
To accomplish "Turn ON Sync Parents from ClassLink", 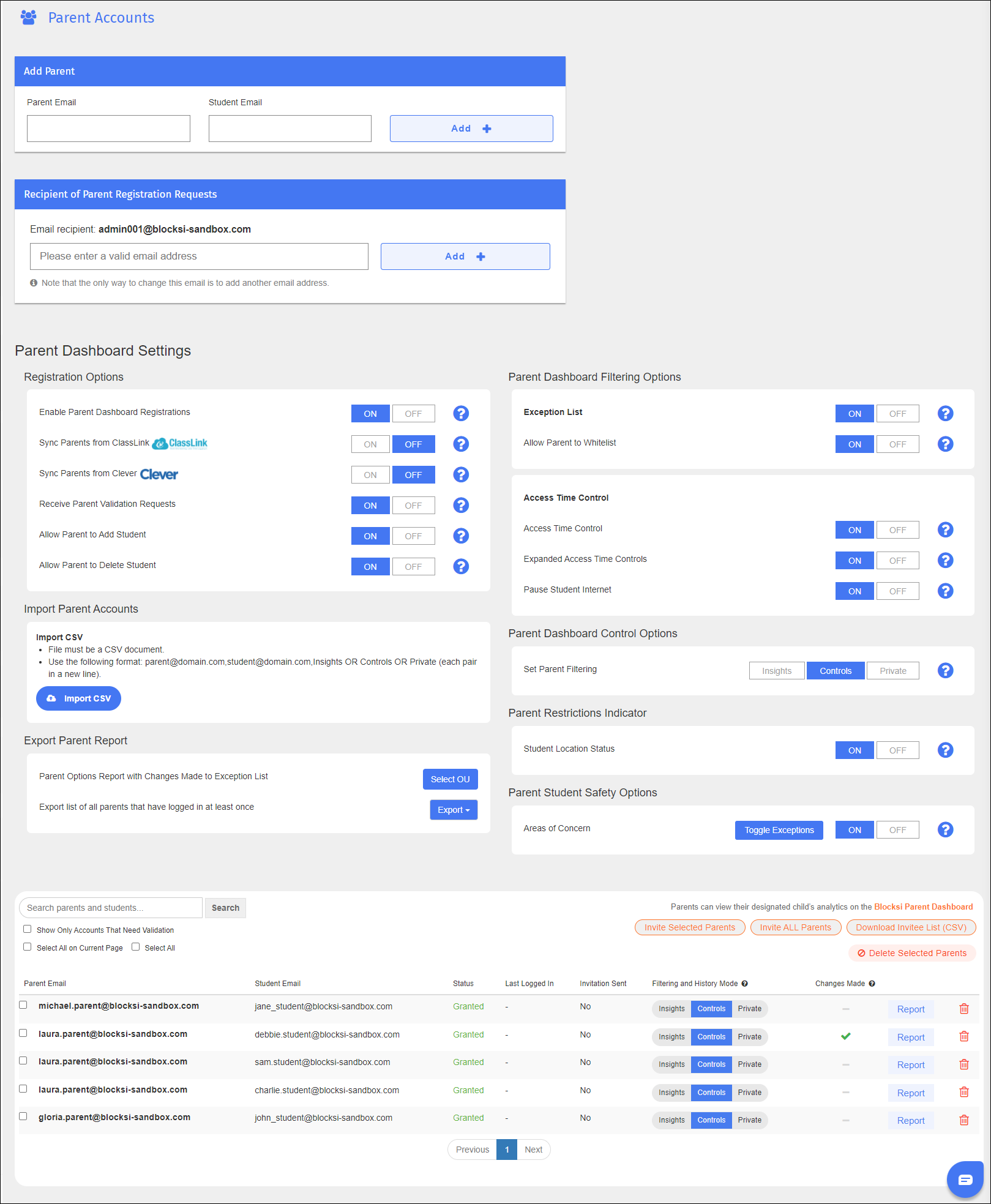I will click(370, 444).
